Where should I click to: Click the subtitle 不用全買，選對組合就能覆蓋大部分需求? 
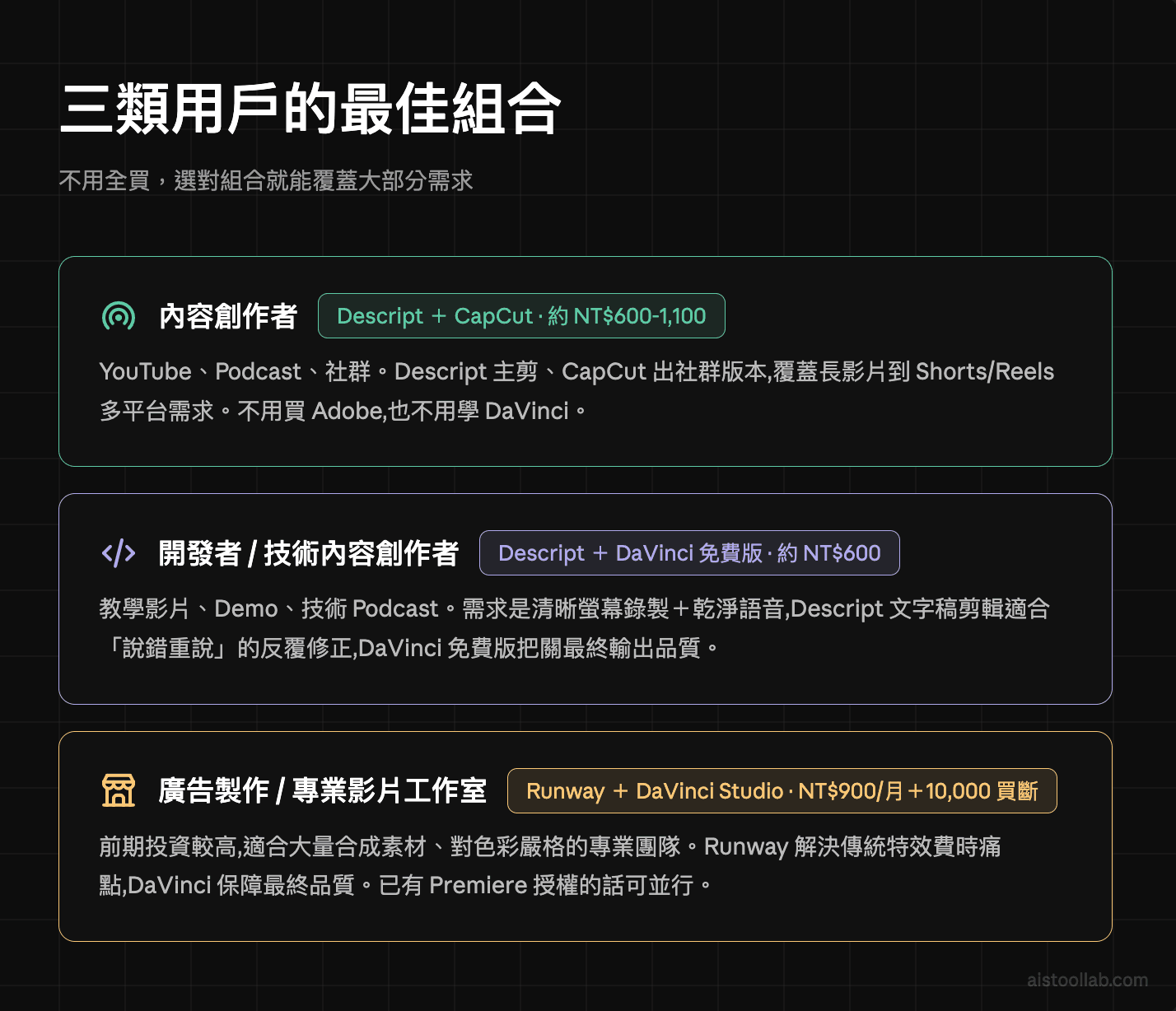[x=266, y=180]
